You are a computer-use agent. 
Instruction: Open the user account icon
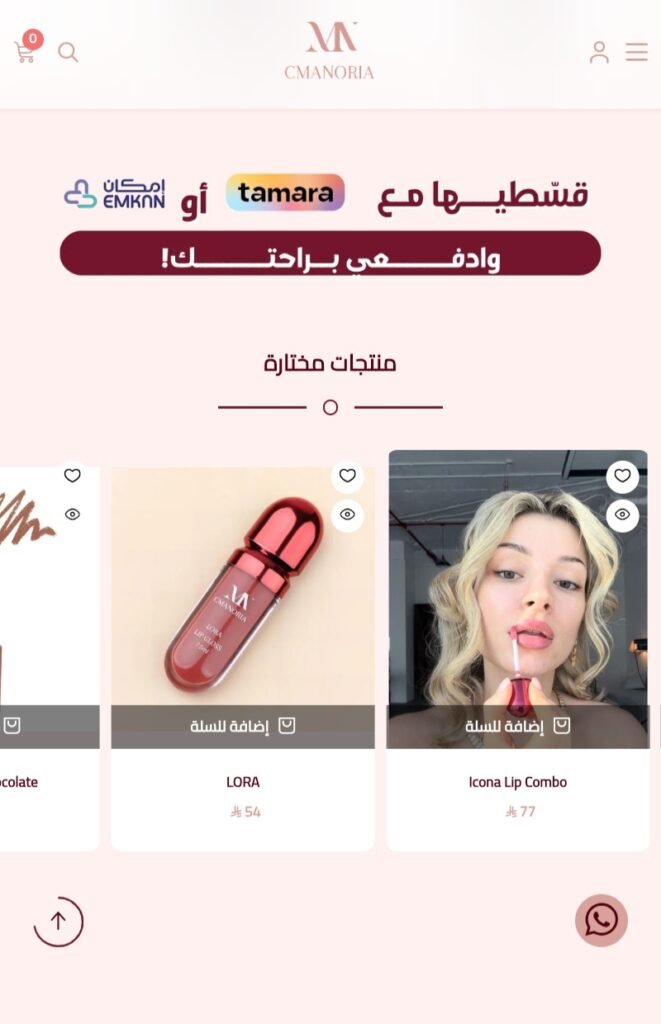click(x=599, y=52)
